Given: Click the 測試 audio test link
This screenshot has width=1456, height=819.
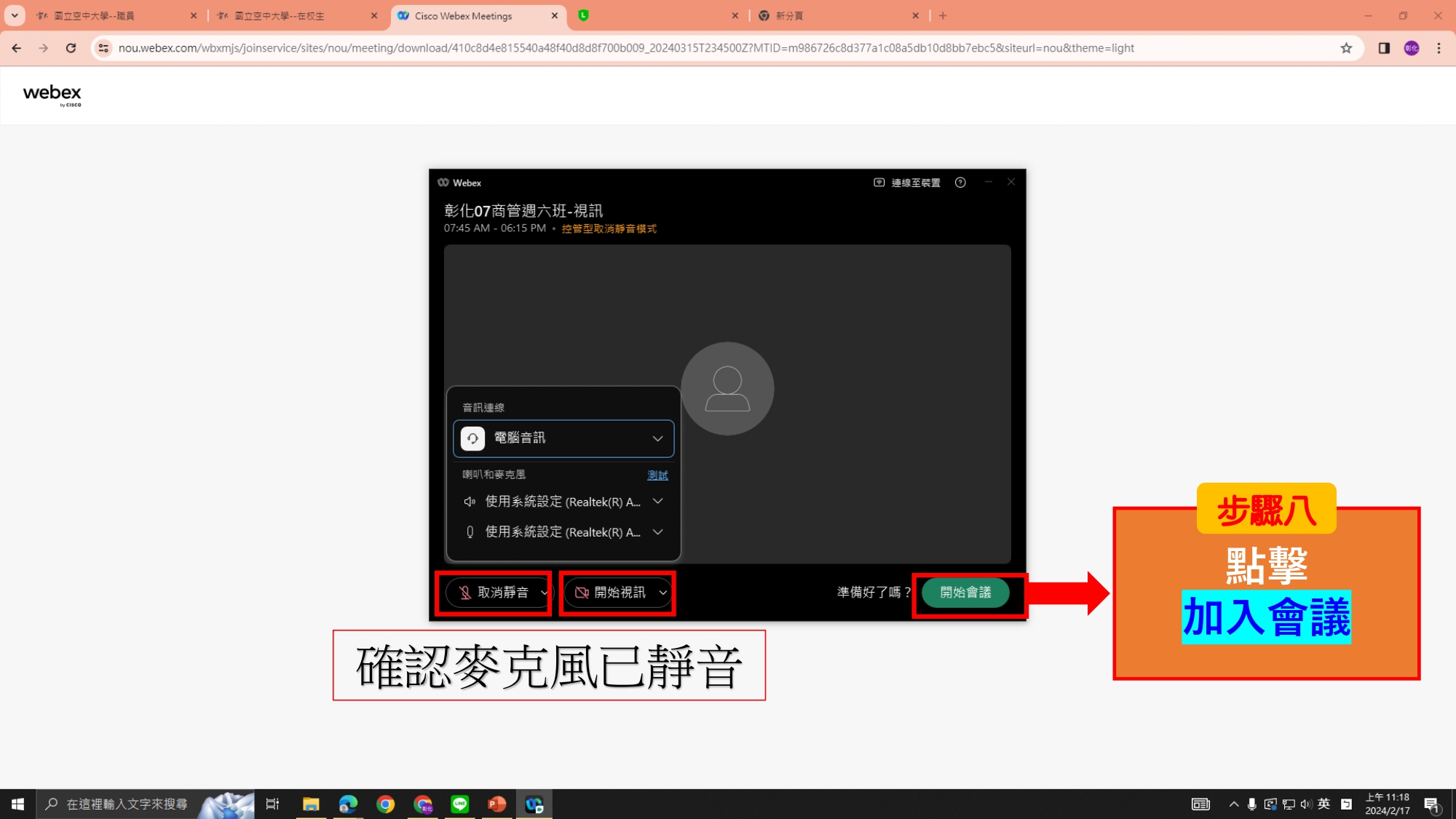Looking at the screenshot, I should coord(657,475).
